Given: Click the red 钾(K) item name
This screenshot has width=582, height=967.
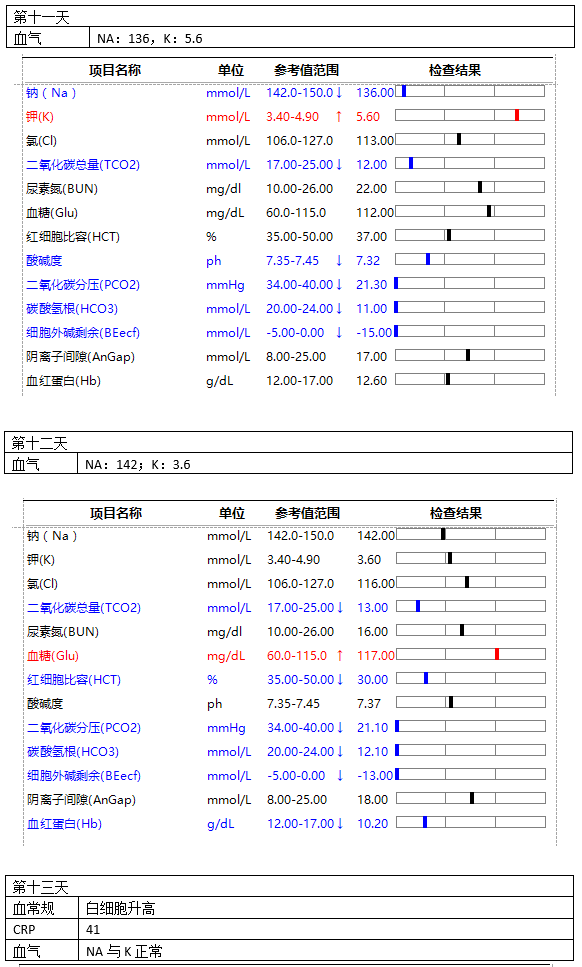Looking at the screenshot, I should 40,117.
